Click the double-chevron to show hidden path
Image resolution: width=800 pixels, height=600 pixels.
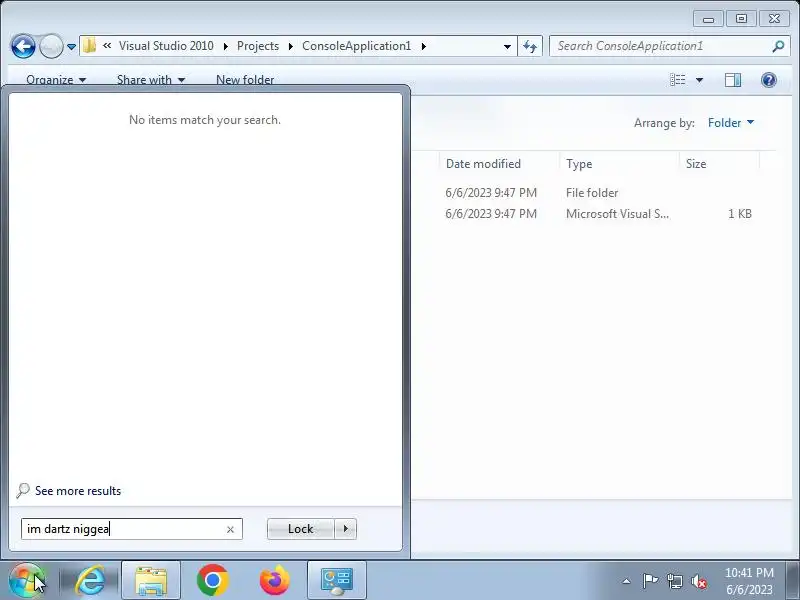click(107, 45)
